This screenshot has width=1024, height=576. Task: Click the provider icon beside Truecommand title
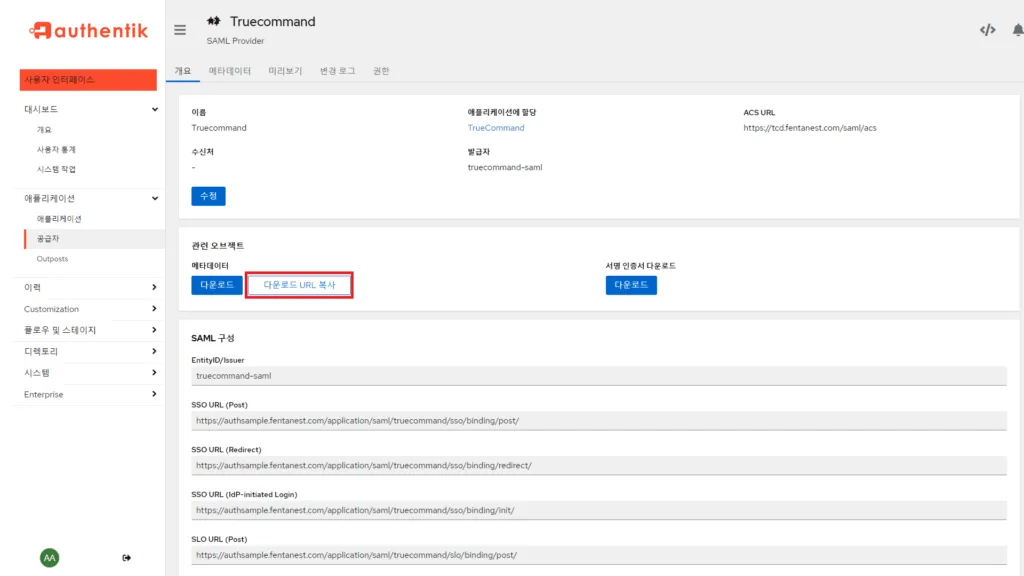(x=213, y=20)
